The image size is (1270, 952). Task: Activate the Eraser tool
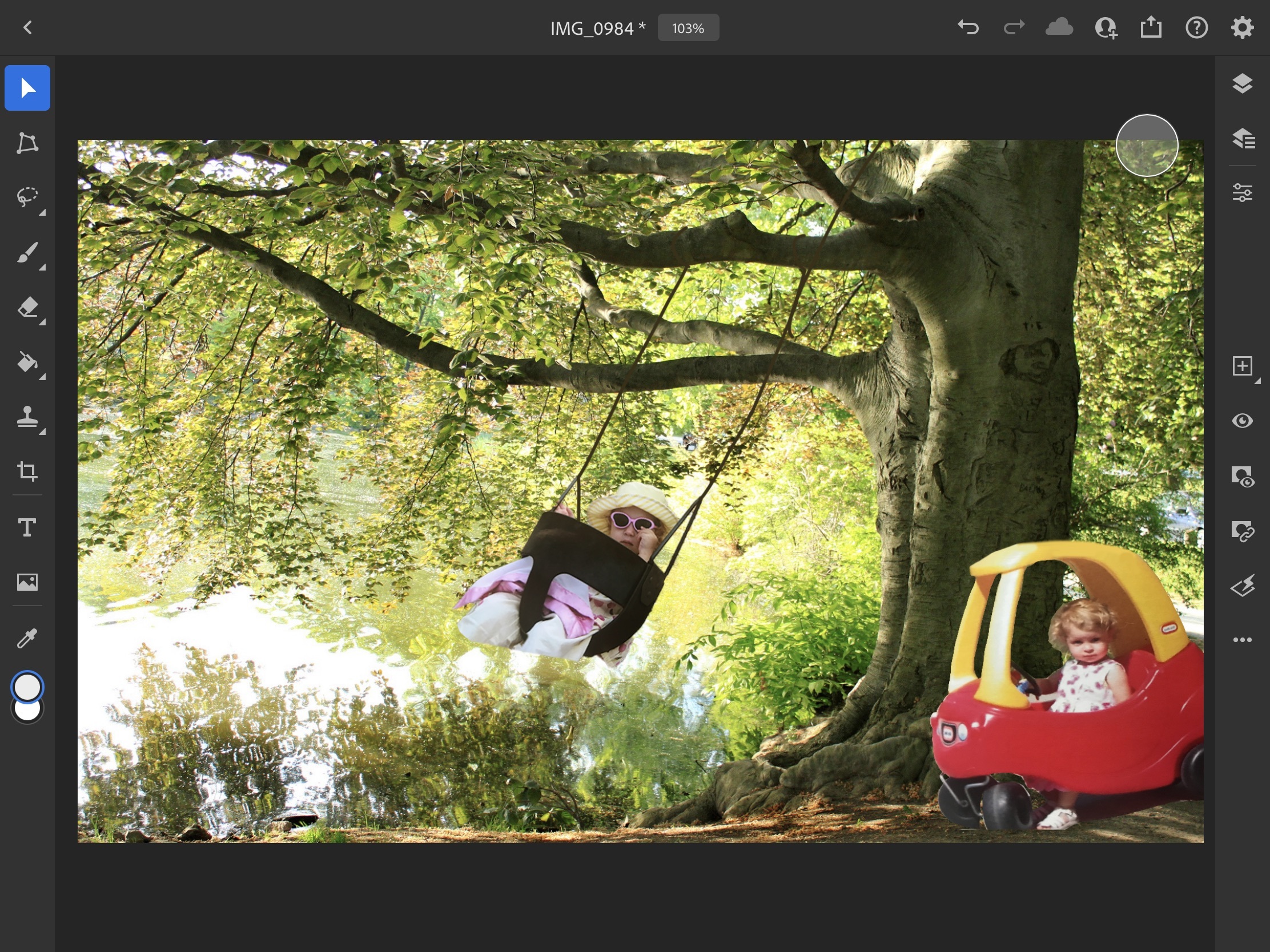(x=27, y=308)
